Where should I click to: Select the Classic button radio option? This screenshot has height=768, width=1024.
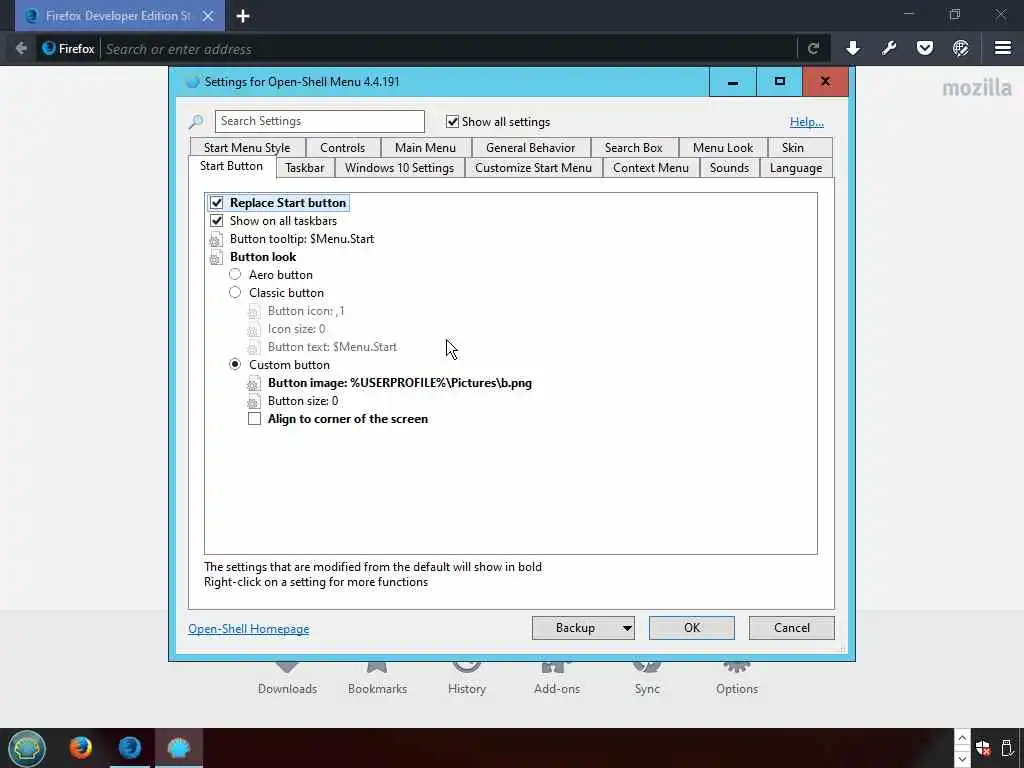(x=235, y=293)
